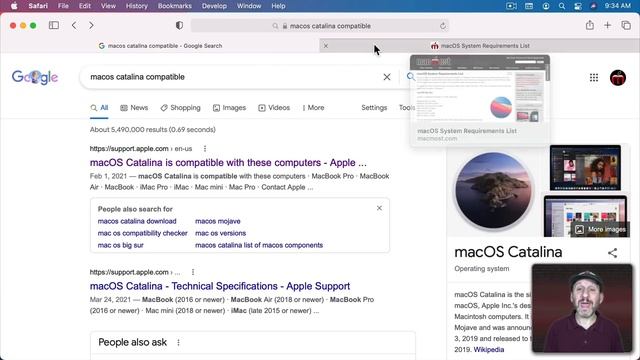Open the File menu
The height and width of the screenshot is (360, 640).
pos(63,6)
